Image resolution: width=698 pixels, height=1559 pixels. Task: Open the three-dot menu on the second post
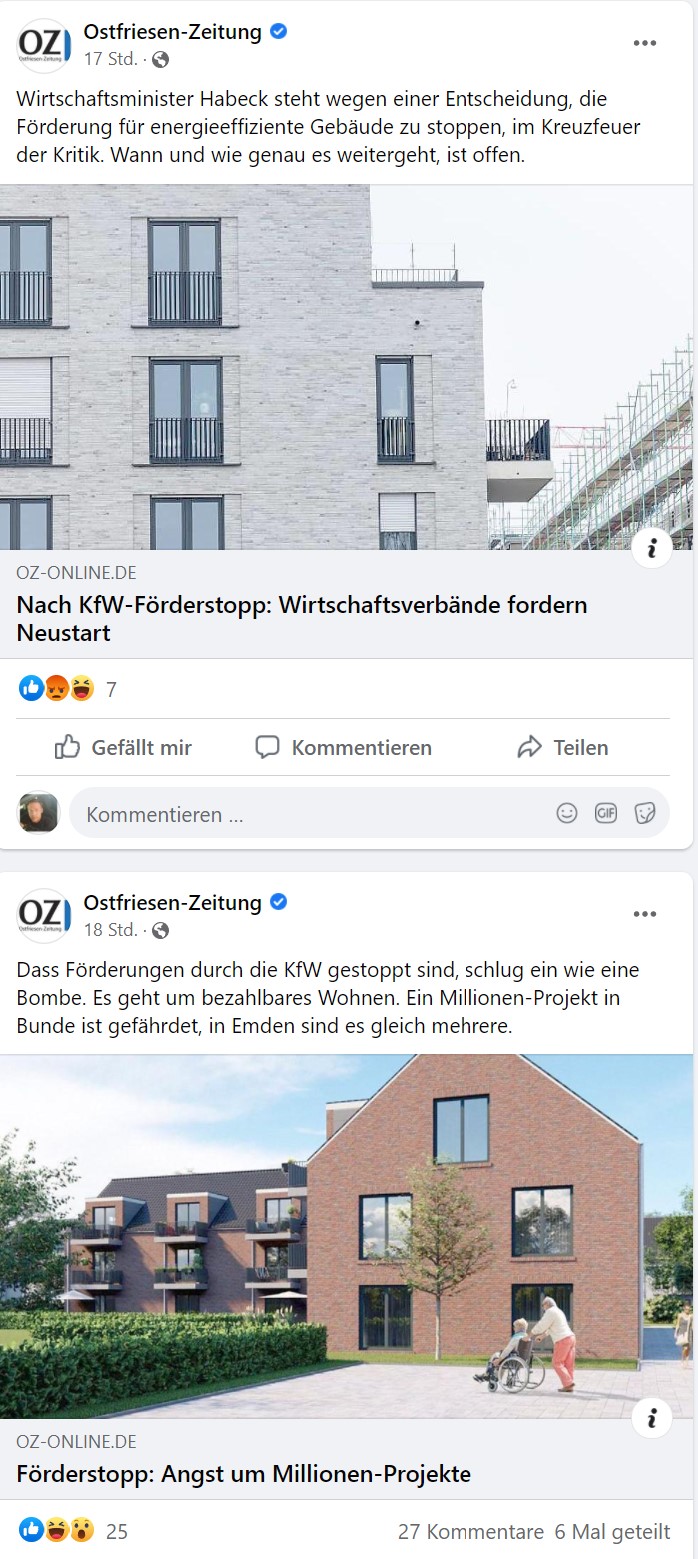645,914
